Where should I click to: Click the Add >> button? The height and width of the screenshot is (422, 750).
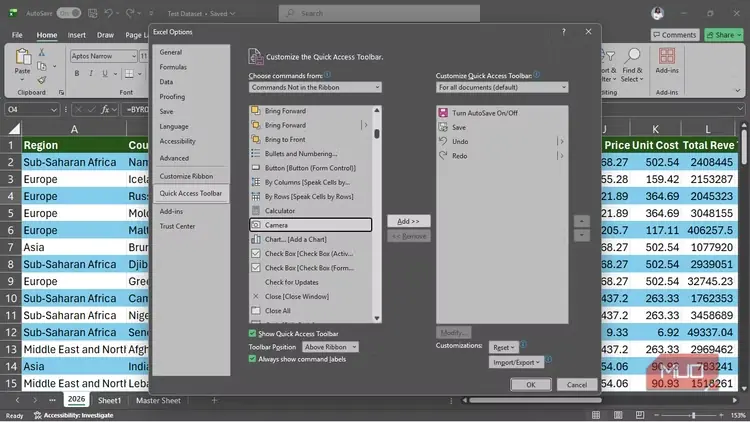tap(408, 221)
